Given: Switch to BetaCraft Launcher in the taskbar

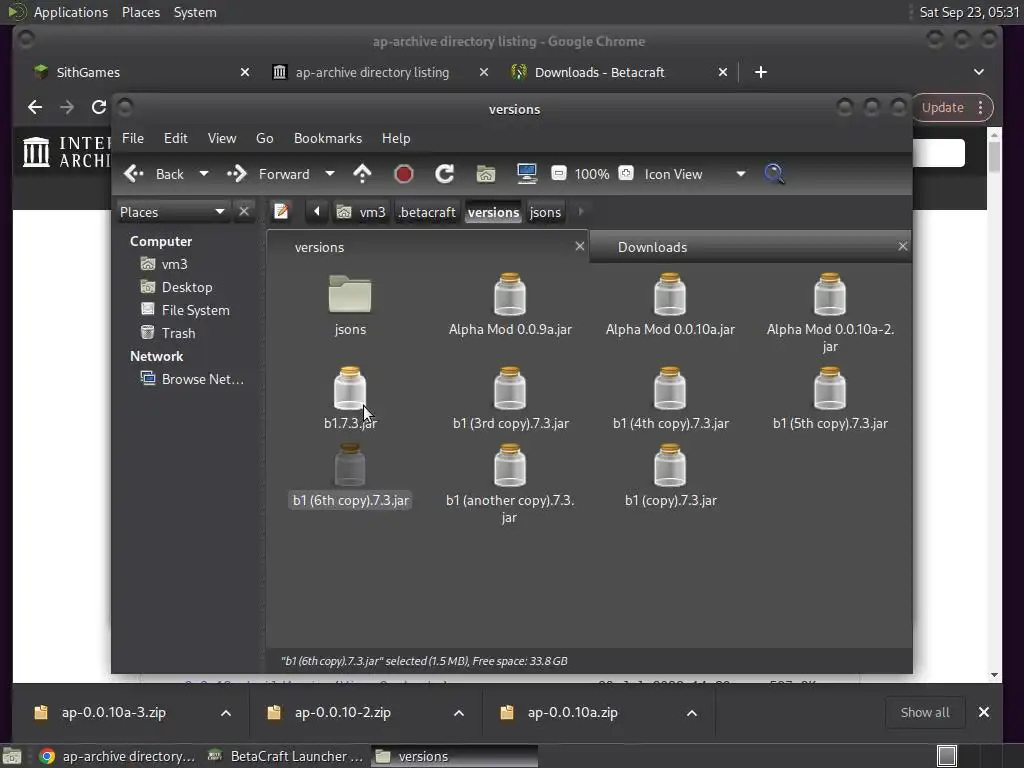Looking at the screenshot, I should pyautogui.click(x=285, y=756).
